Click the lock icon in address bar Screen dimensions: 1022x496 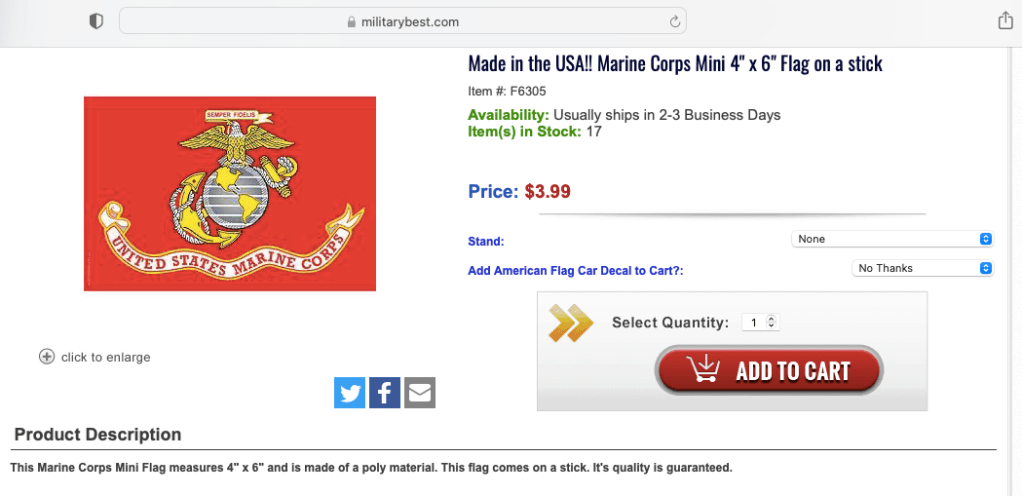pyautogui.click(x=353, y=22)
